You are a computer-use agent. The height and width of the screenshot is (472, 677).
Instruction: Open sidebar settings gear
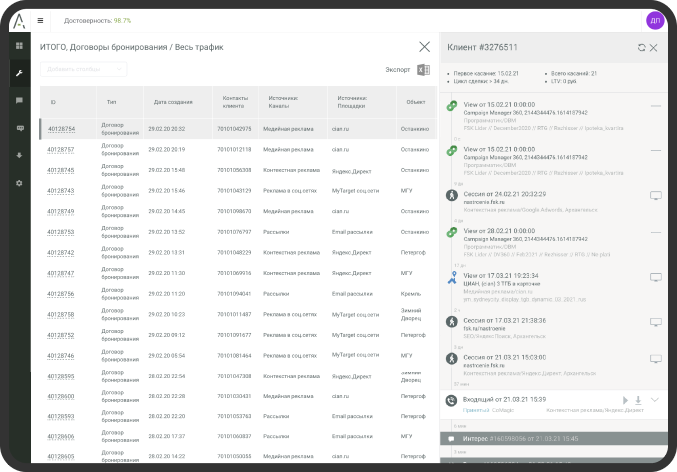click(18, 183)
